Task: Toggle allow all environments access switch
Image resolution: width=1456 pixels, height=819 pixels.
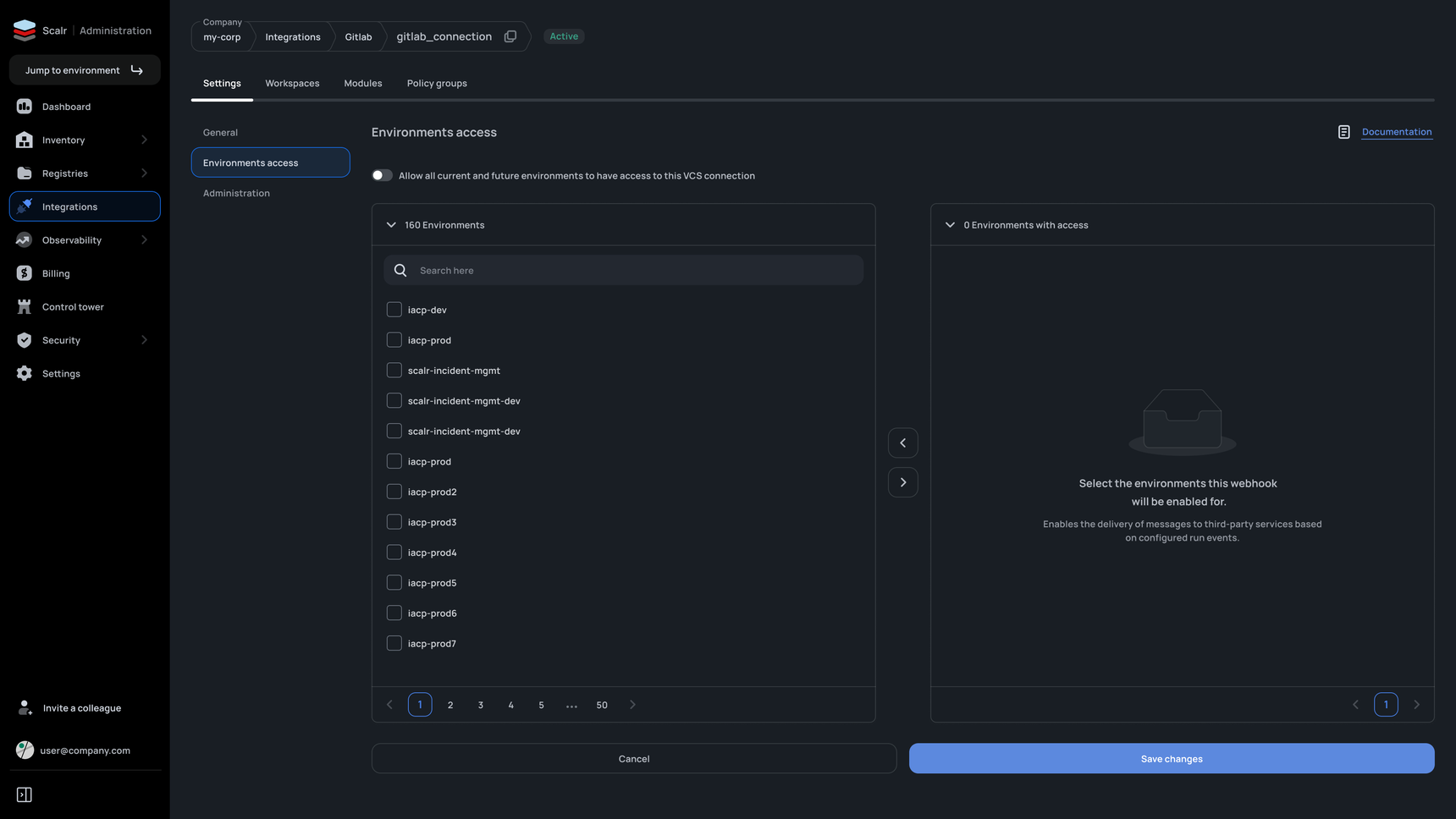Action: coord(382,176)
